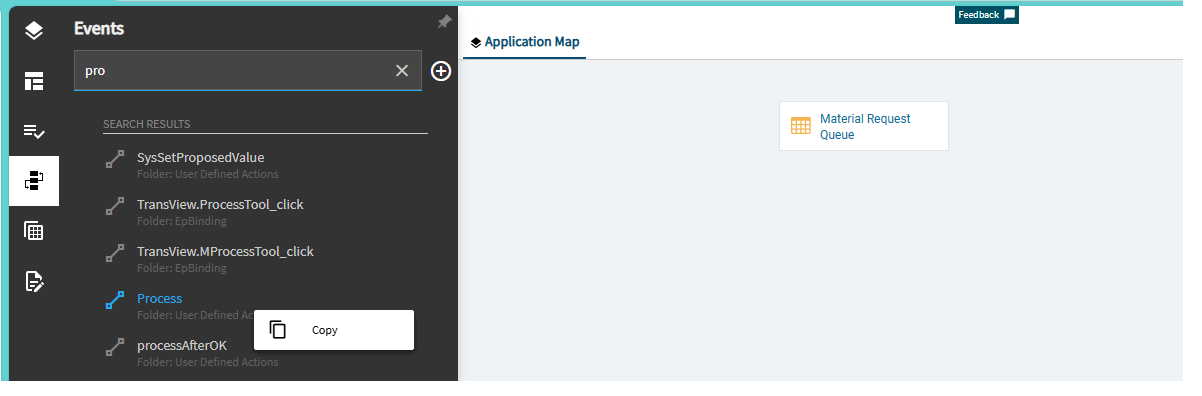Open the layout panel icon in the sidebar
This screenshot has height=396, width=1202.
coord(34,81)
